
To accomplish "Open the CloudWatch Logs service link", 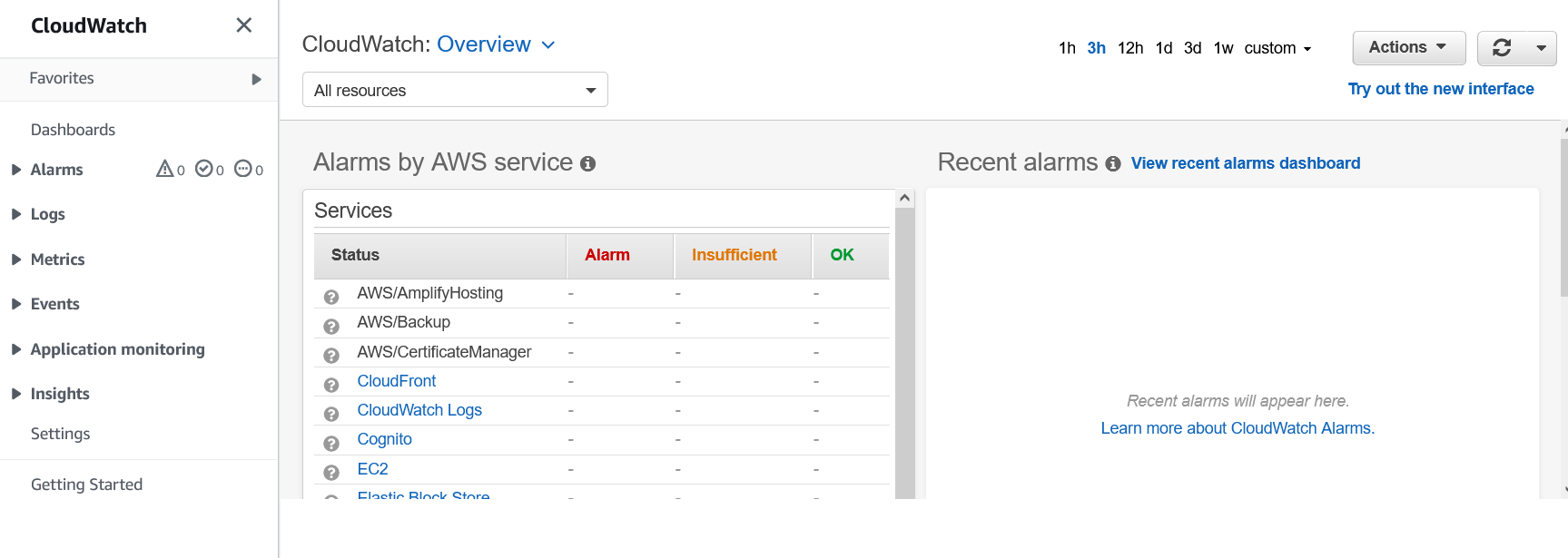I will point(419,410).
